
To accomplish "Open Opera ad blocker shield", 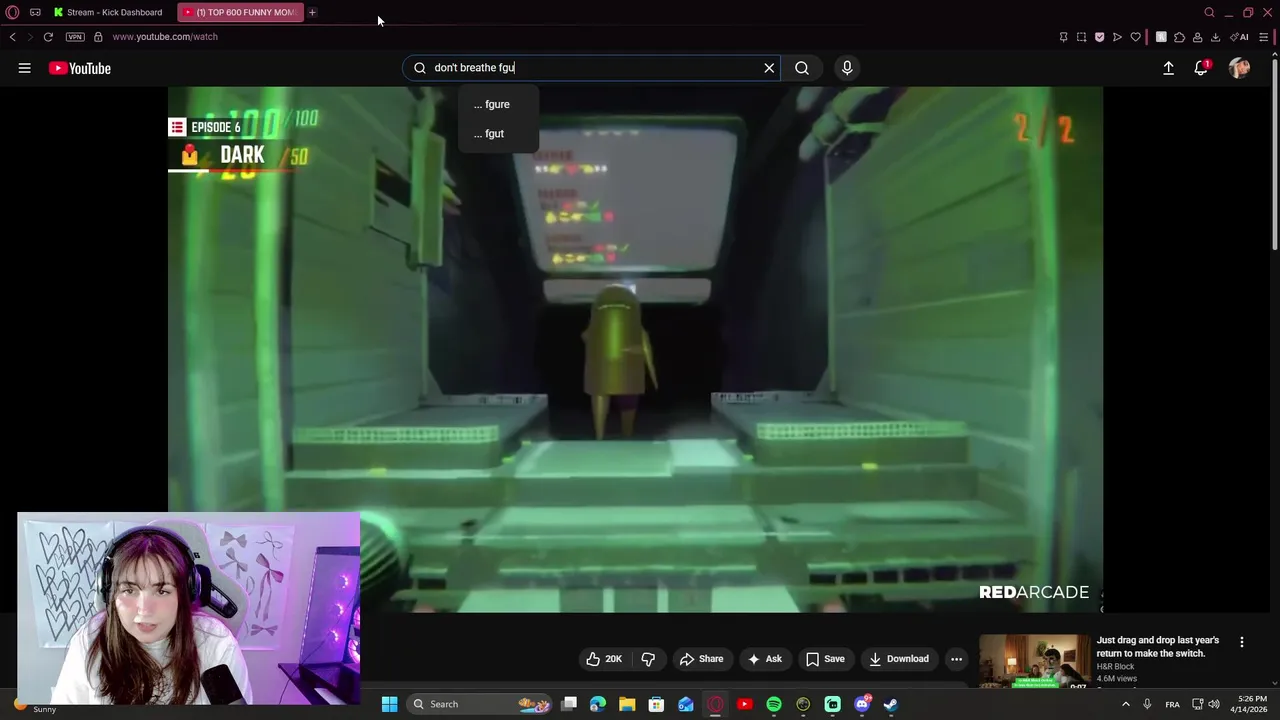I will (x=1099, y=37).
